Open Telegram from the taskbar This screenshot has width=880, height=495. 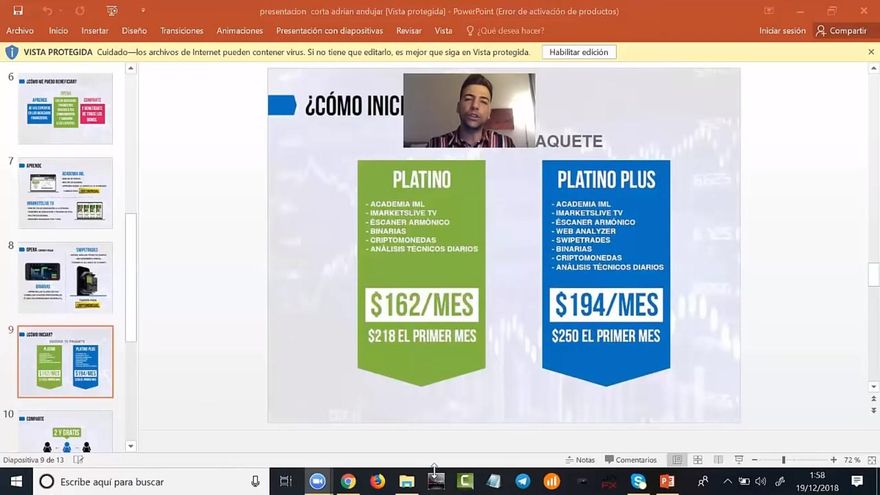click(523, 481)
